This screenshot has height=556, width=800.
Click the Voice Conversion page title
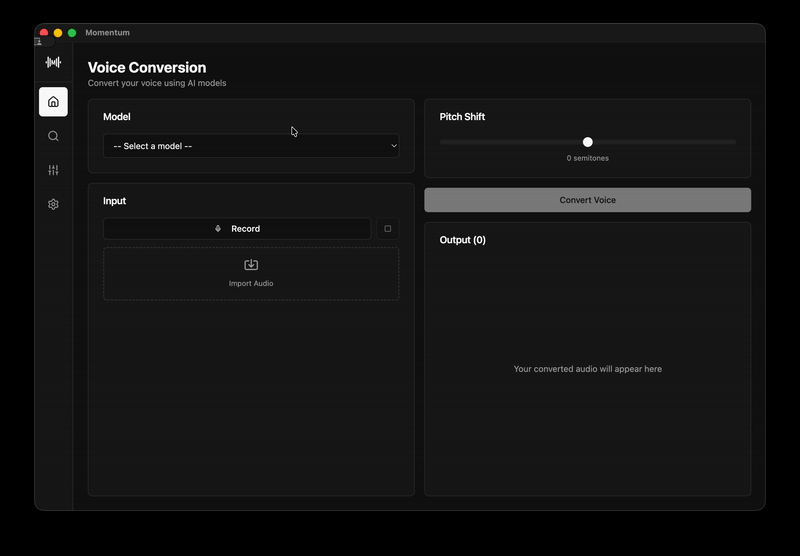(147, 67)
